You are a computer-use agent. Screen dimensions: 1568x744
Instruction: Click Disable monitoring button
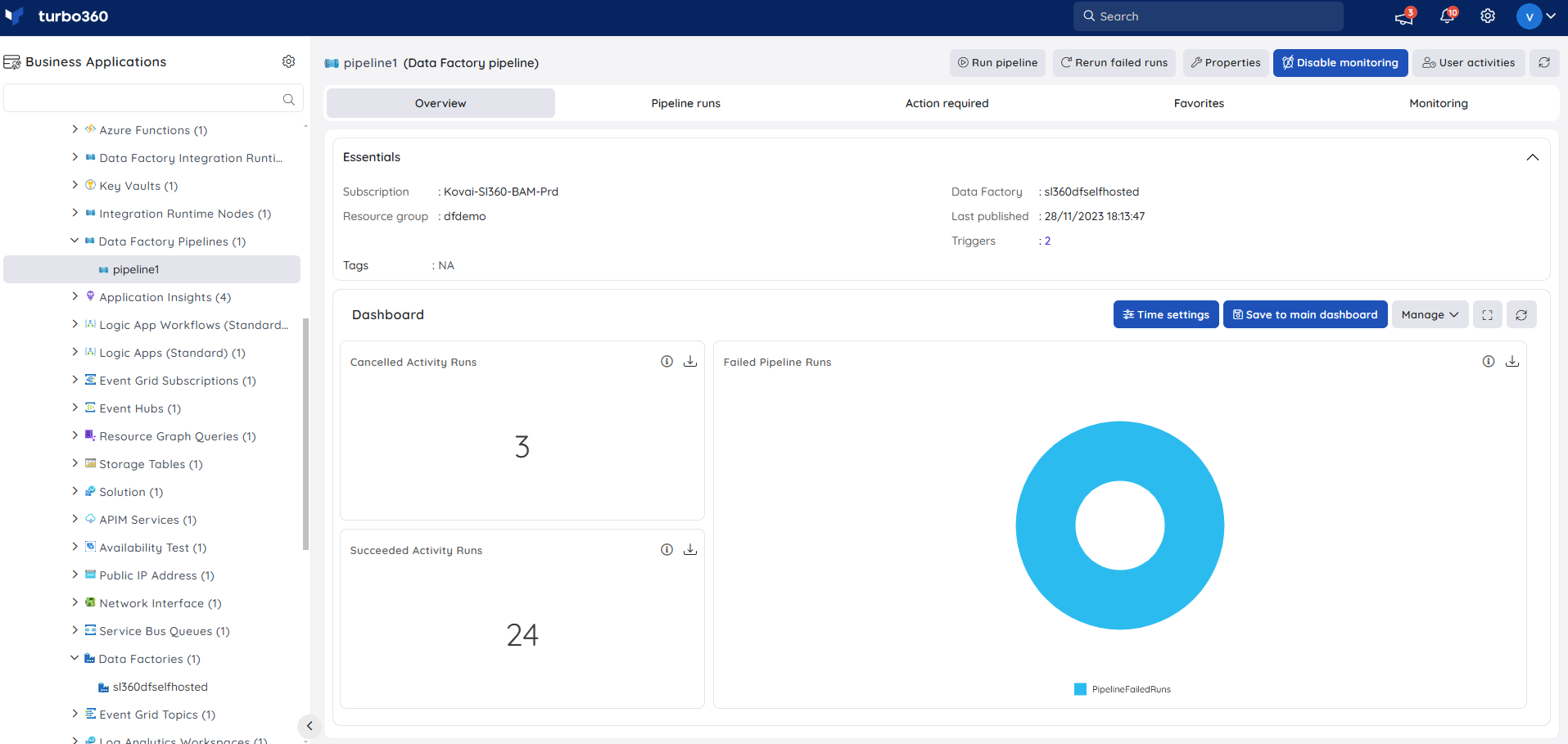click(1340, 62)
